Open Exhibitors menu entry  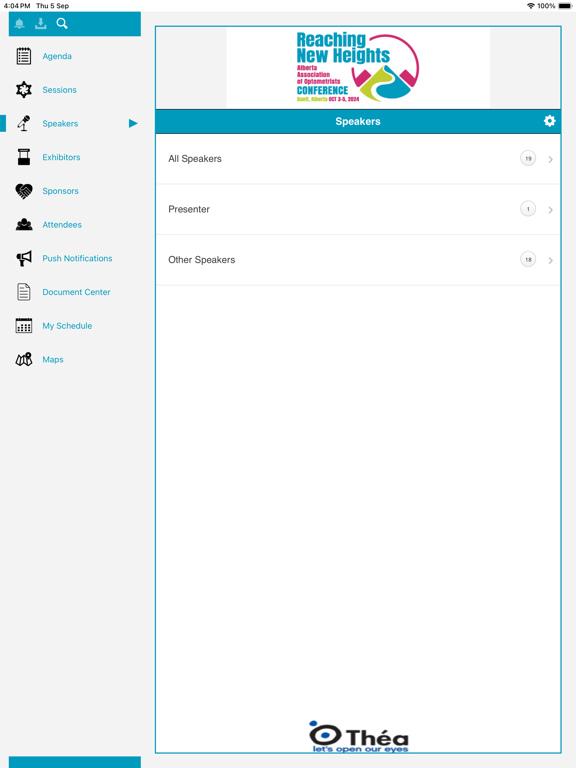click(61, 157)
